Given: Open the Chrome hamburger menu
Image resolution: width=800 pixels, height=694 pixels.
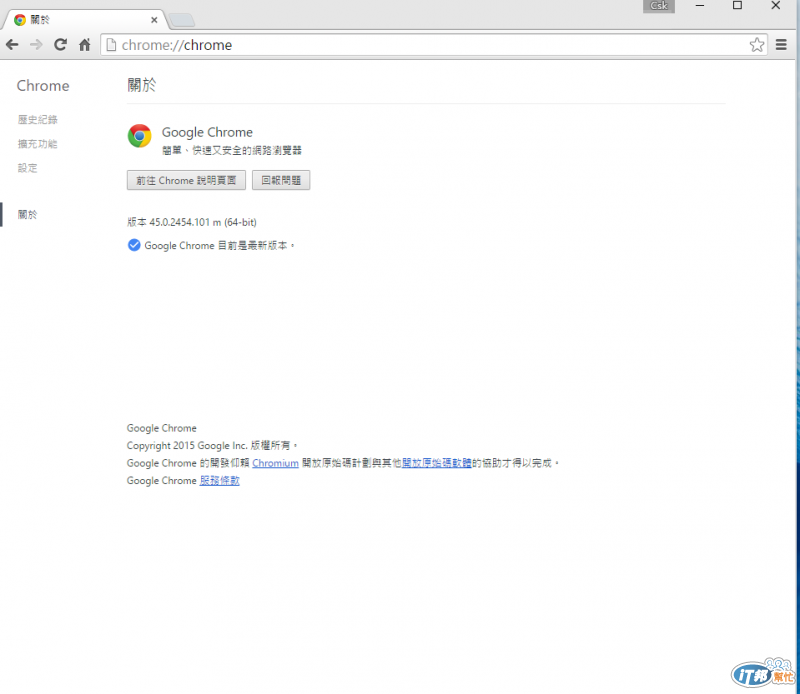Looking at the screenshot, I should (781, 45).
